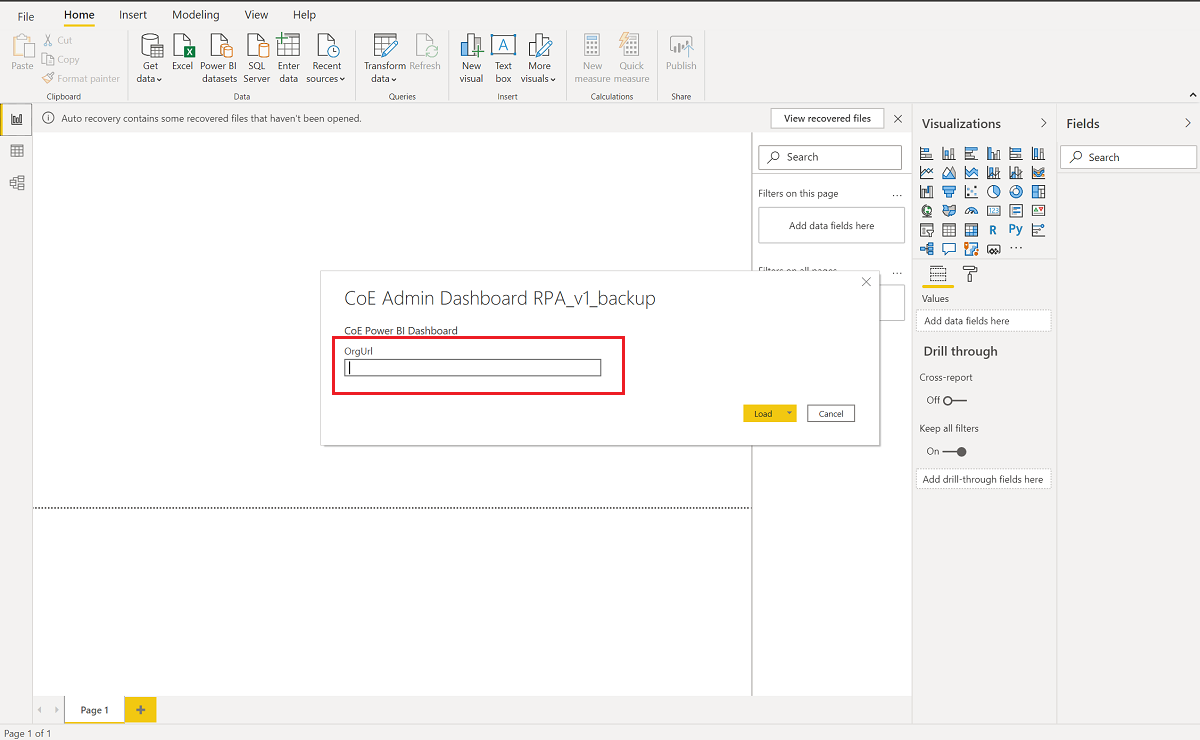
Task: Select the KPI visual
Action: (1038, 210)
